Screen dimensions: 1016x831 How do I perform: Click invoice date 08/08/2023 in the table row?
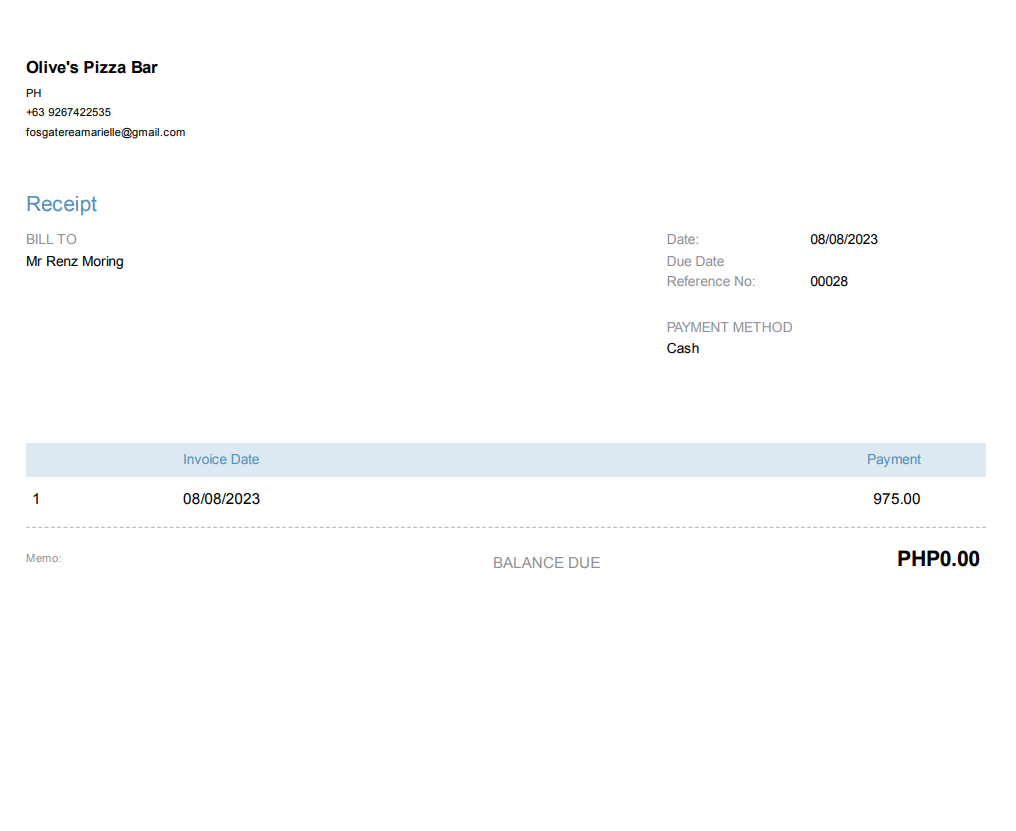(222, 499)
